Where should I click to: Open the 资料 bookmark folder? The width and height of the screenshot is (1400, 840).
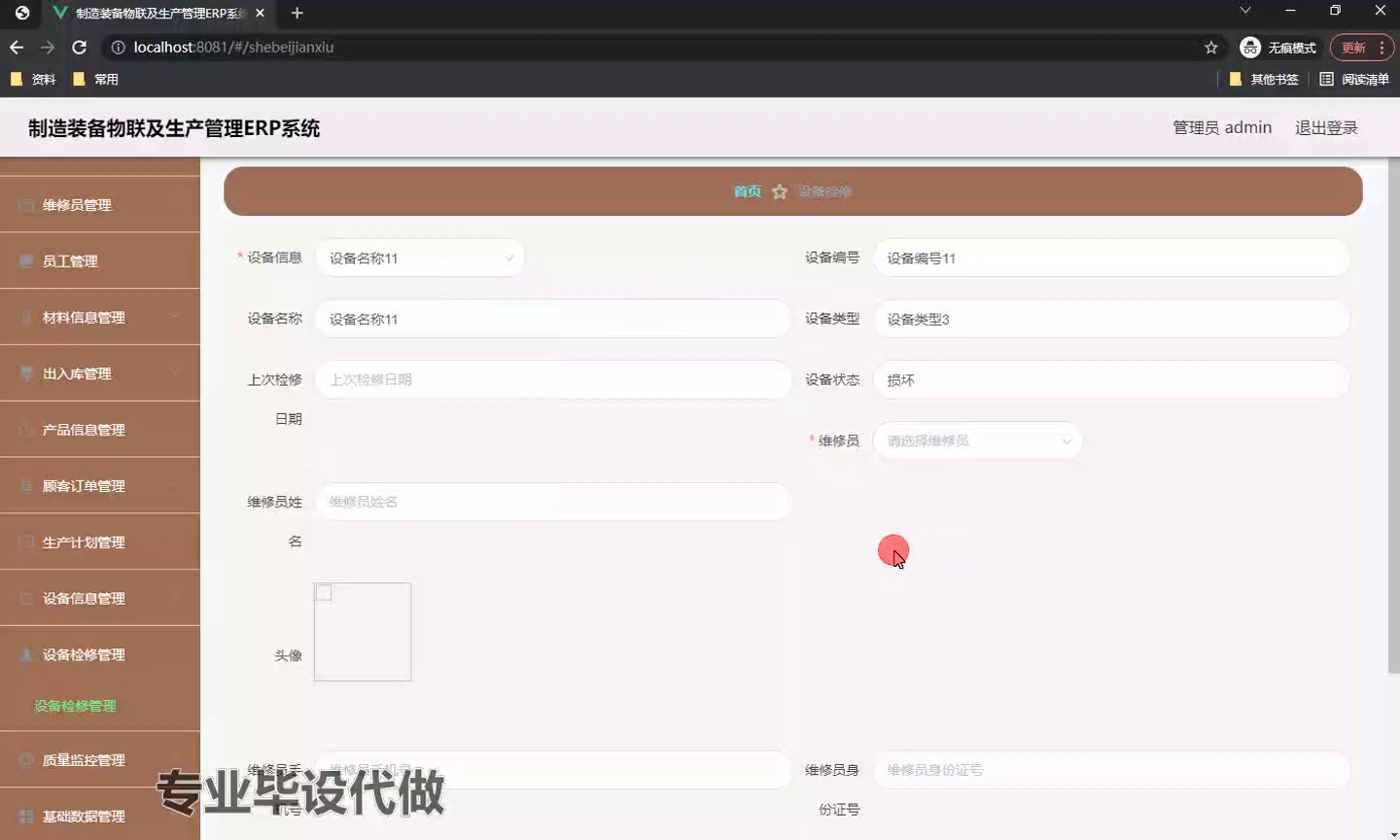(x=34, y=80)
